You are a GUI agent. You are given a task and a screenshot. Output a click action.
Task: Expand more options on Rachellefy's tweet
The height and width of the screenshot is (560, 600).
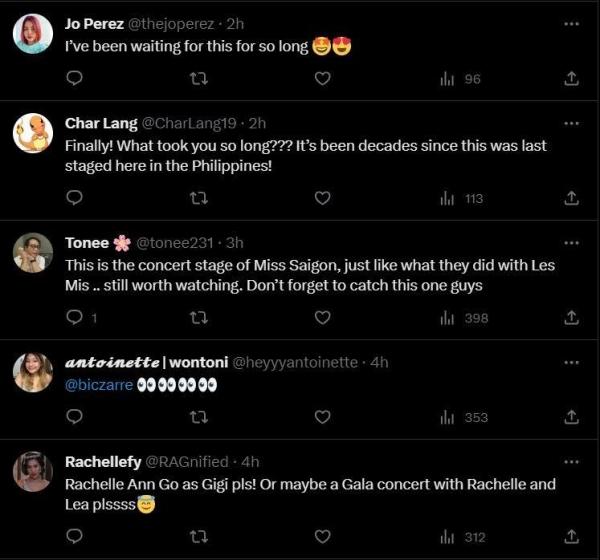pyautogui.click(x=572, y=461)
